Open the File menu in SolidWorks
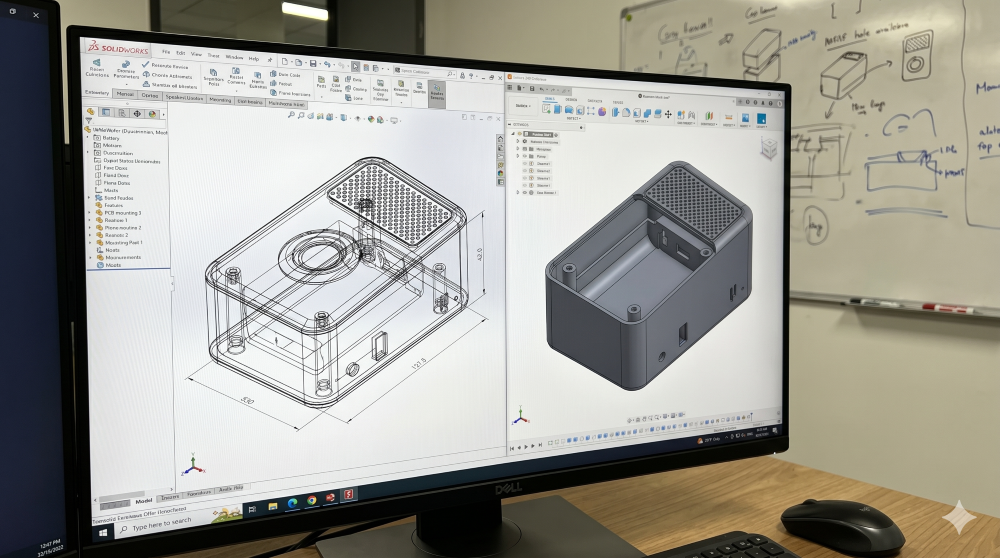This screenshot has height=558, width=1000. (x=166, y=52)
